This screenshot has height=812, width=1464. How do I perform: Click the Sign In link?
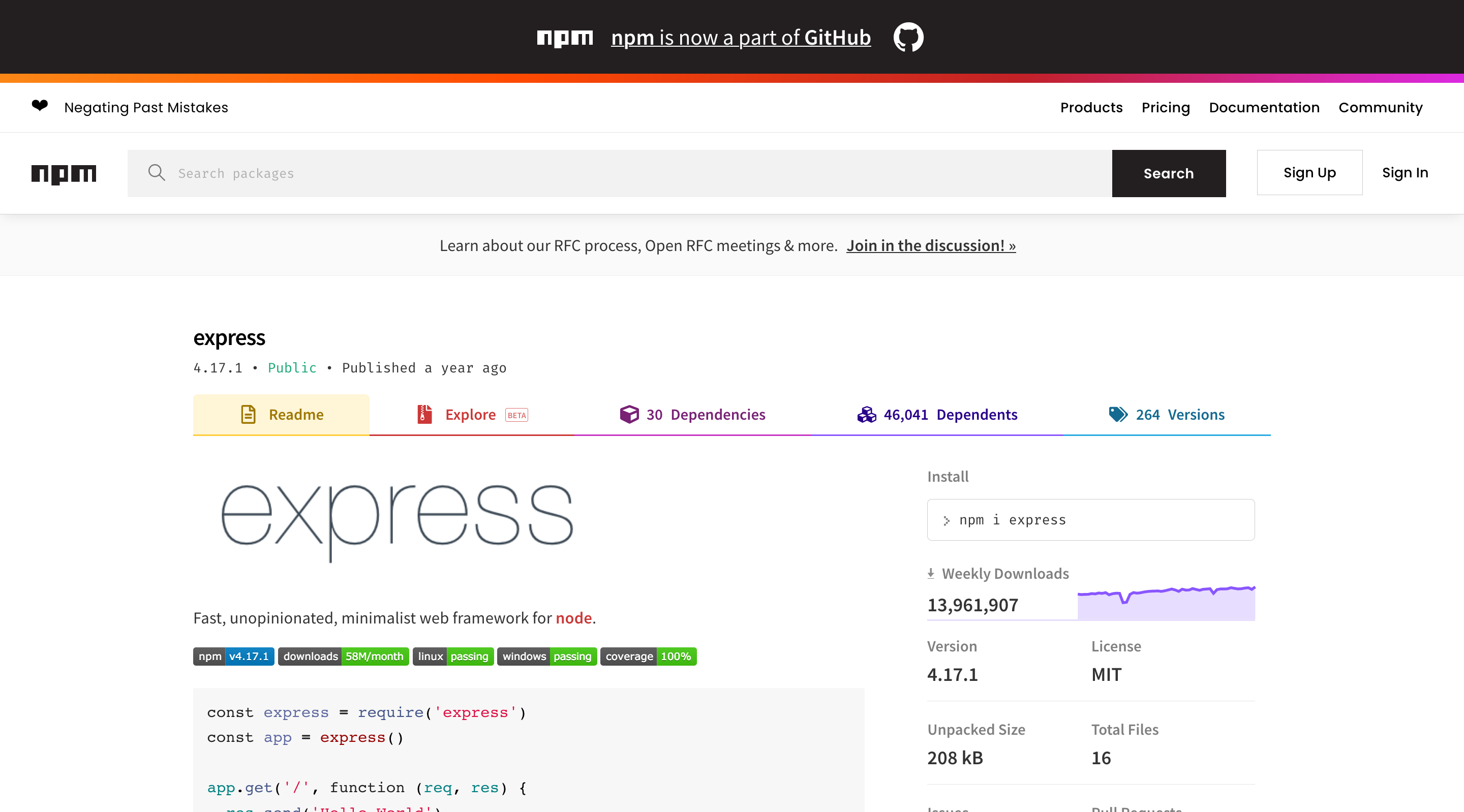click(x=1405, y=173)
